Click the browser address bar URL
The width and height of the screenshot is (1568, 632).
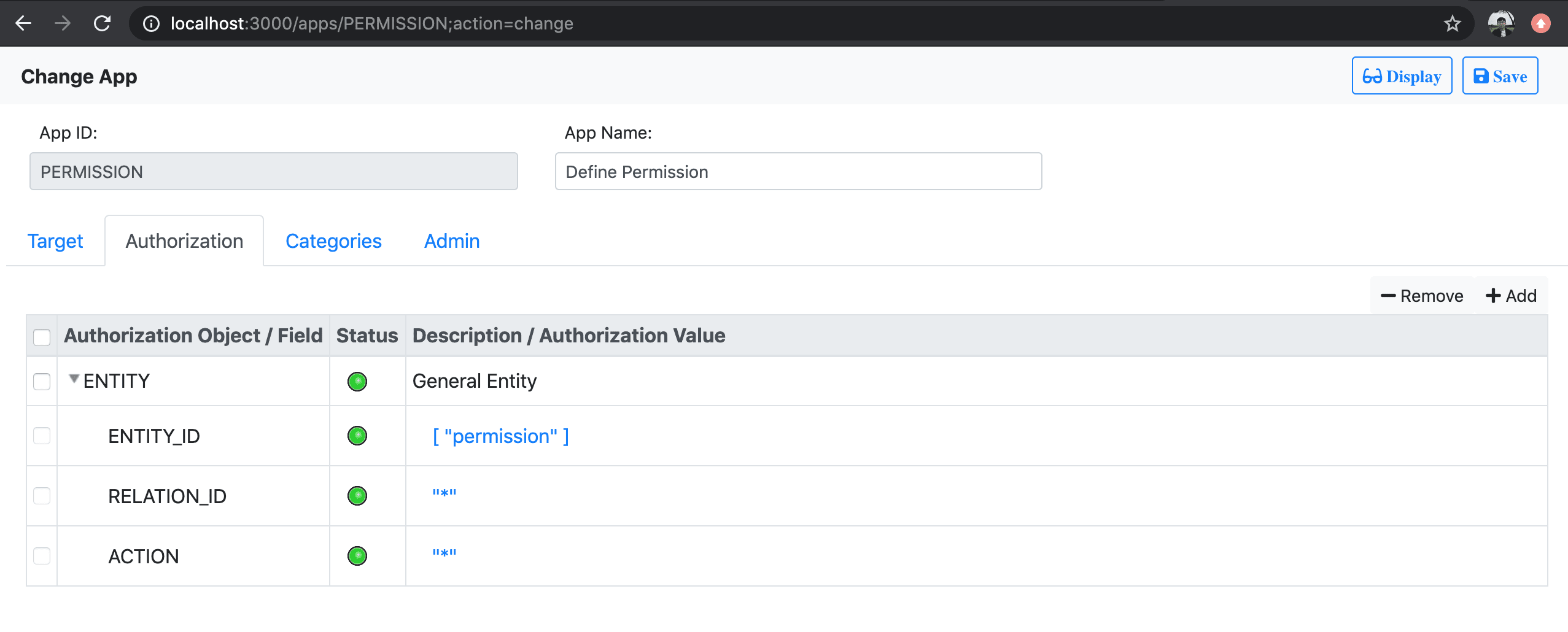click(372, 23)
